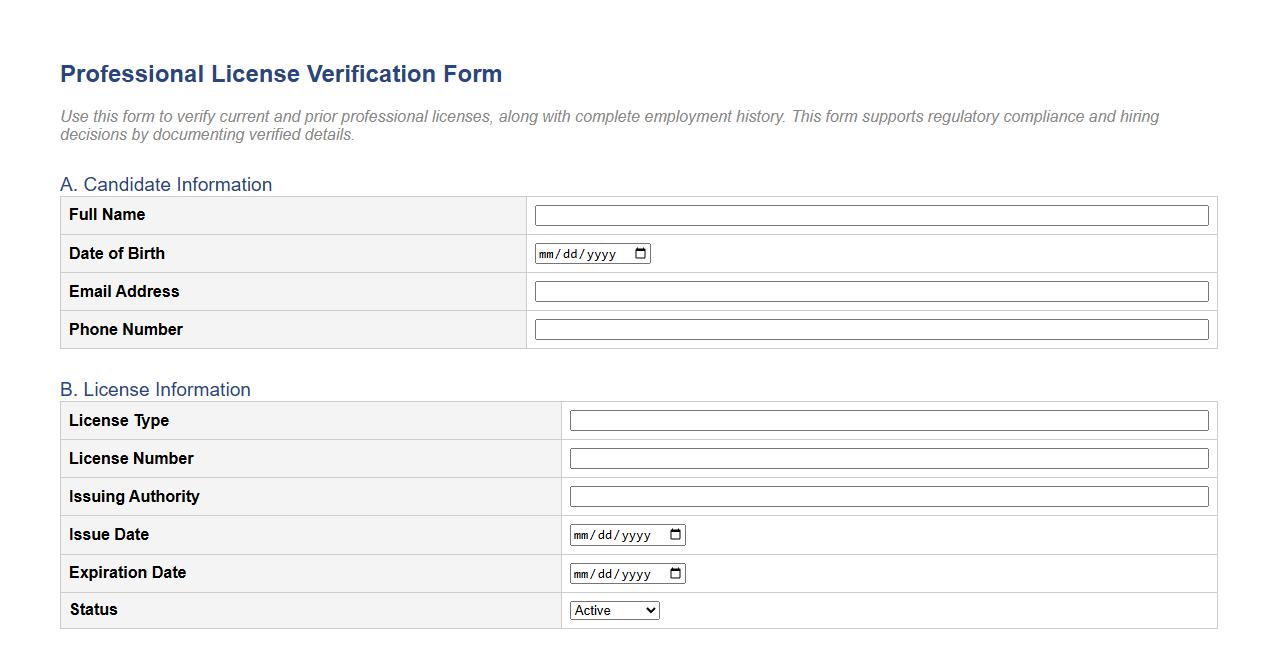Click the Status row label
This screenshot has height=650, width=1278.
point(91,609)
